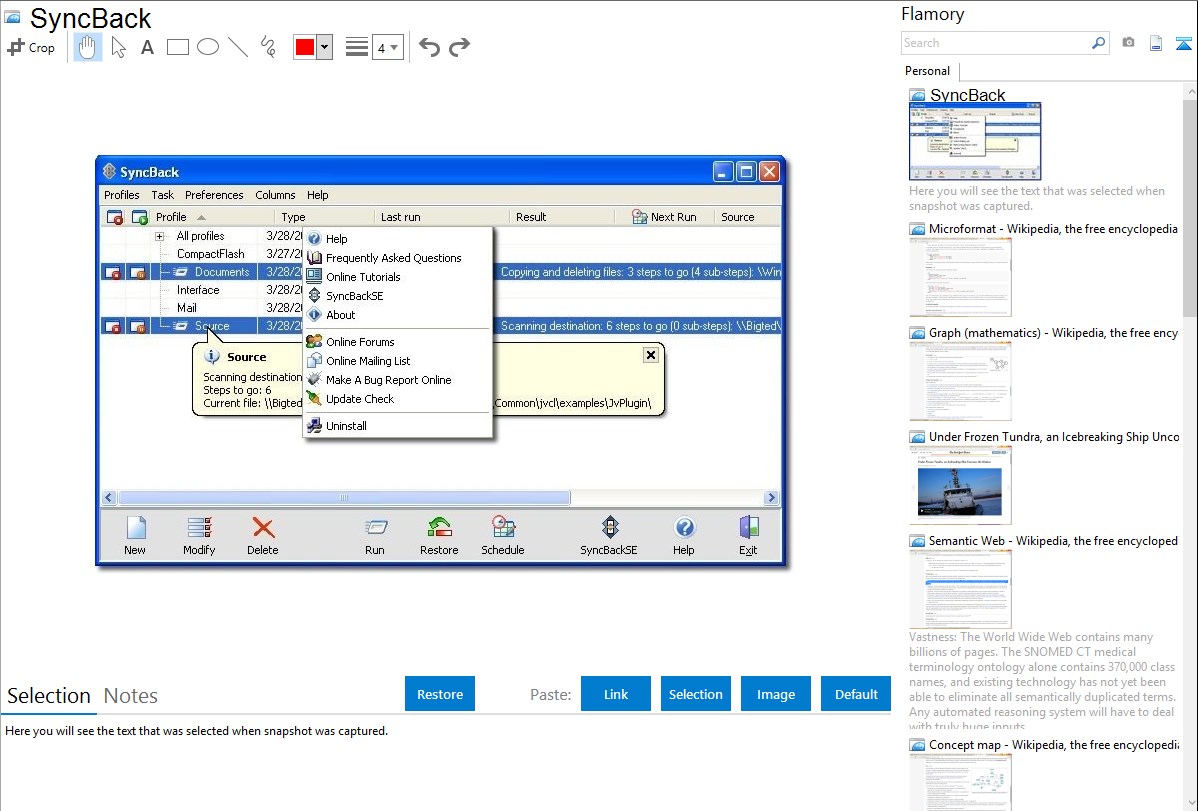1198x811 pixels.
Task: Click the Schedule icon in SyncBack toolbar
Action: [503, 527]
